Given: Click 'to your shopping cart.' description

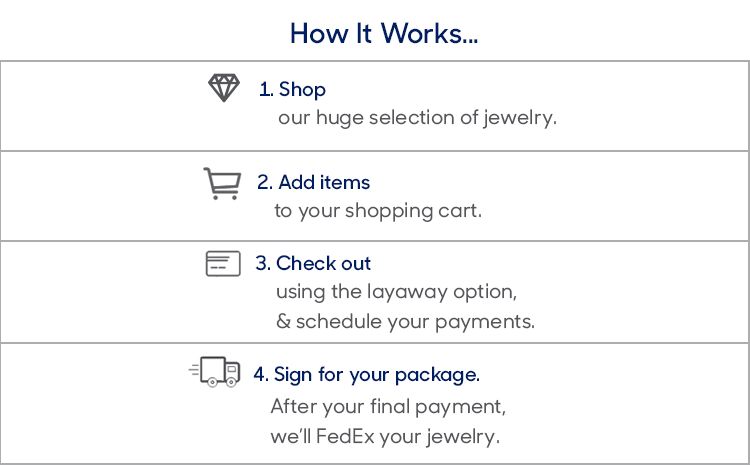Looking at the screenshot, I should point(378,211).
